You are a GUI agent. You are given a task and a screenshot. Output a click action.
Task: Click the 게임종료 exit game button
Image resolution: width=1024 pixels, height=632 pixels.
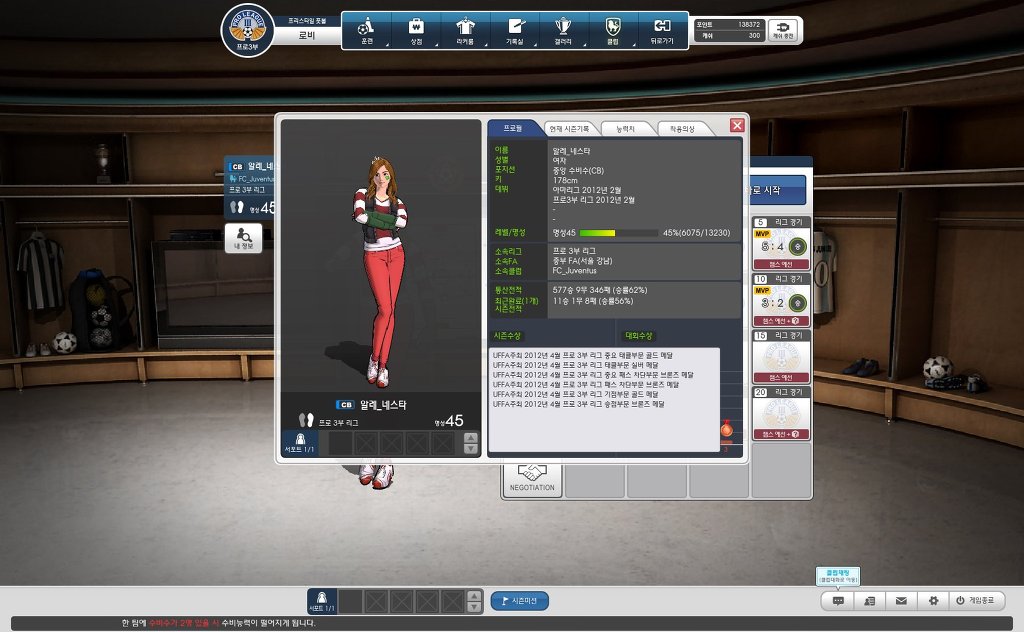[975, 601]
